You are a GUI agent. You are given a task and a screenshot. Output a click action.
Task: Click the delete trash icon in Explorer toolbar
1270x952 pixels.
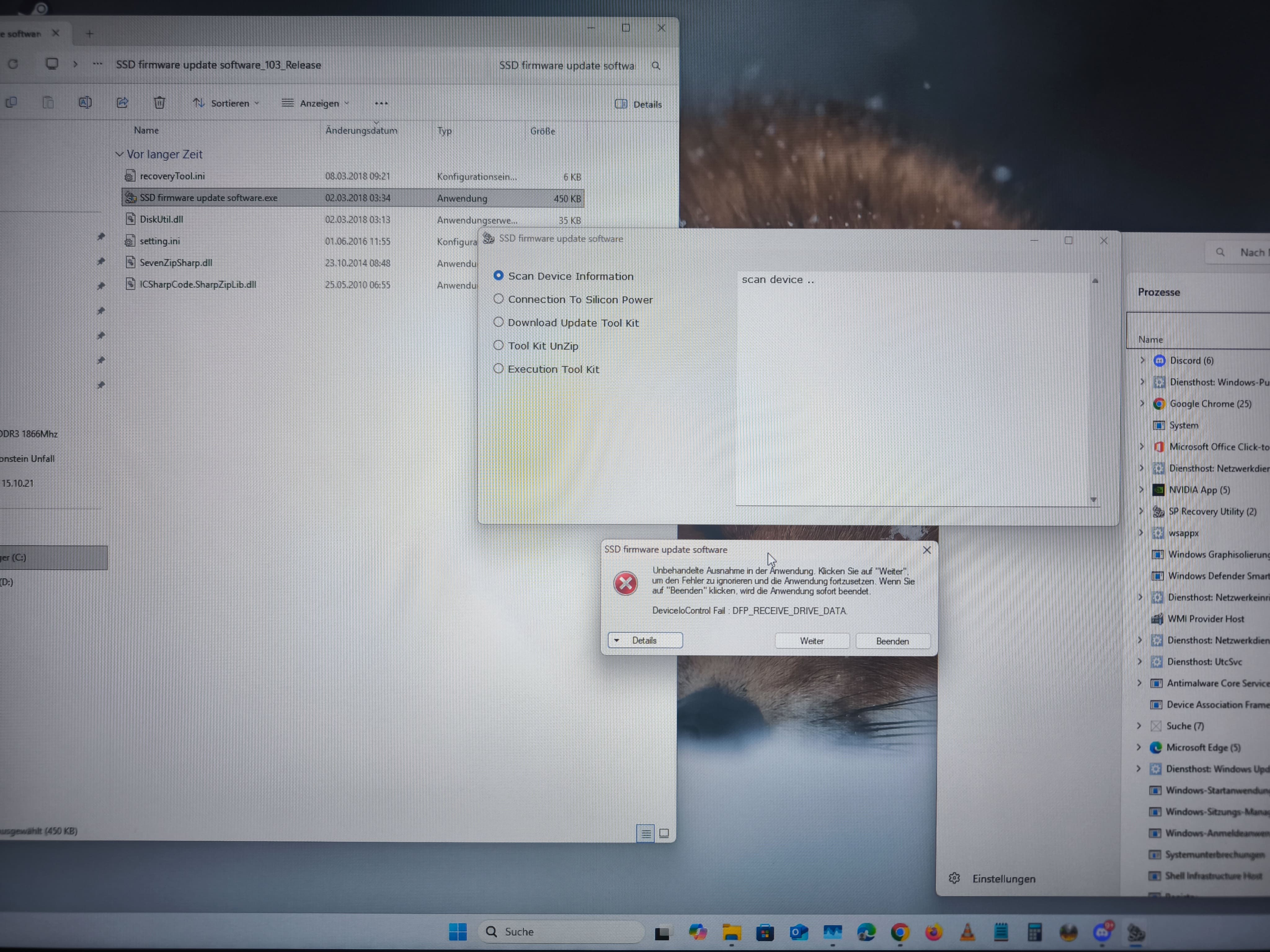click(x=160, y=103)
